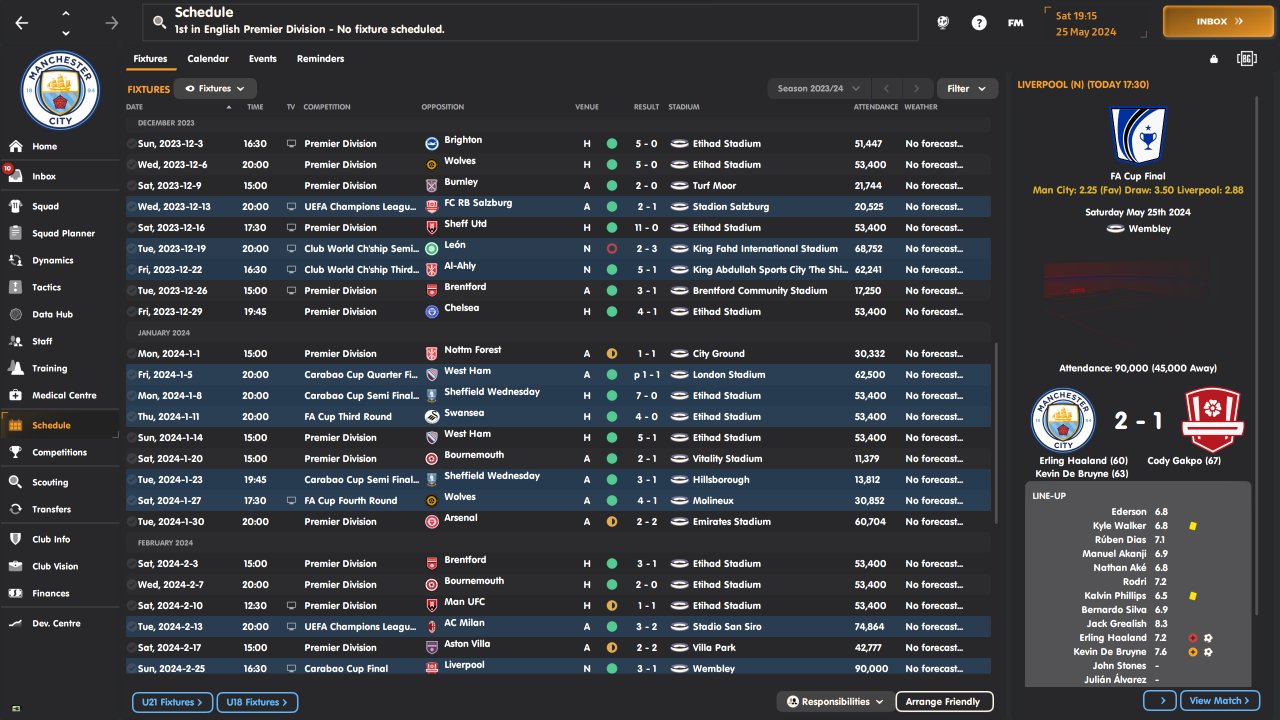
Task: Tick the circle beside the Nottm Forest fixture date
Action: point(131,354)
